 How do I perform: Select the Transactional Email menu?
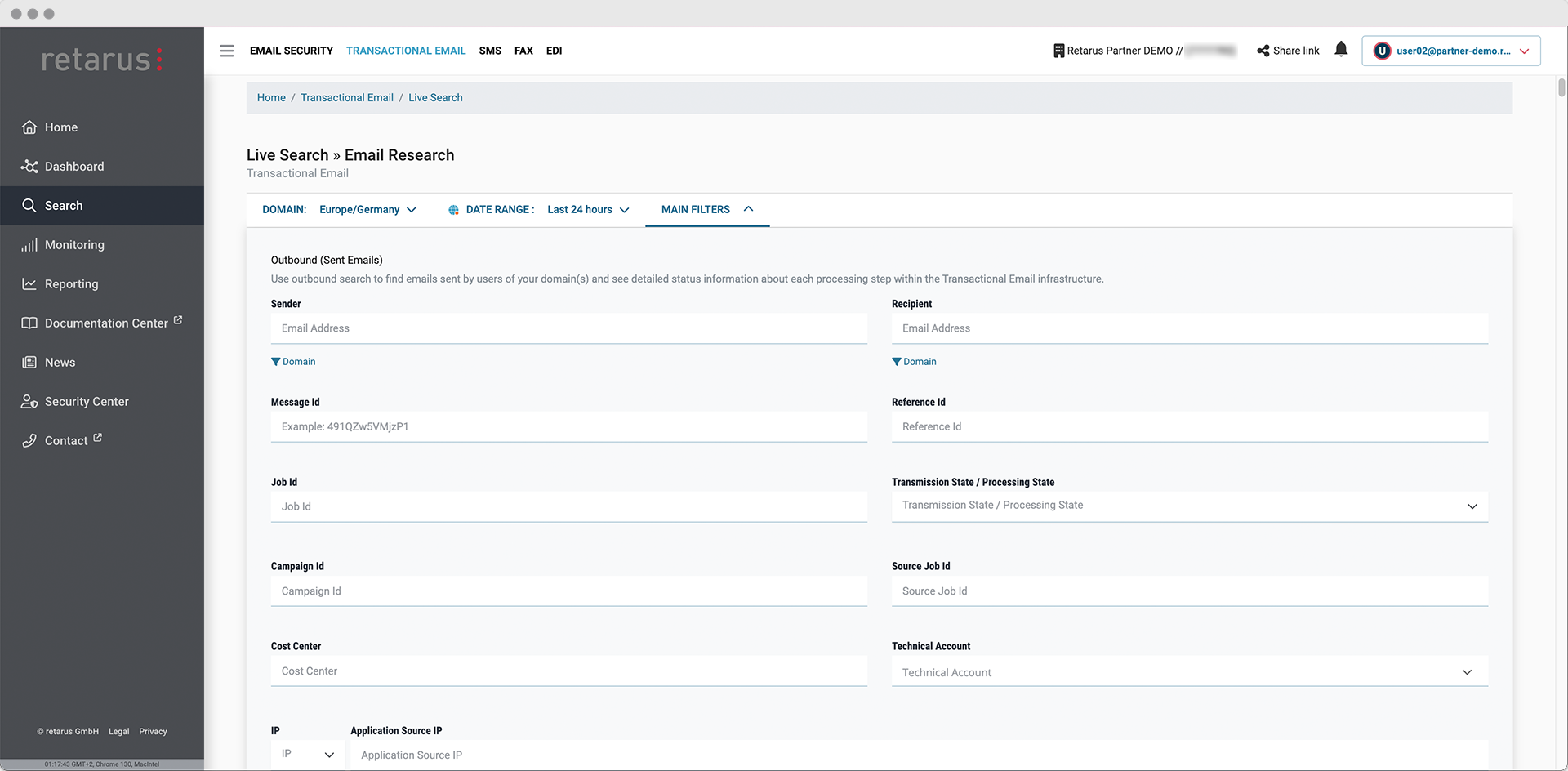pyautogui.click(x=406, y=51)
